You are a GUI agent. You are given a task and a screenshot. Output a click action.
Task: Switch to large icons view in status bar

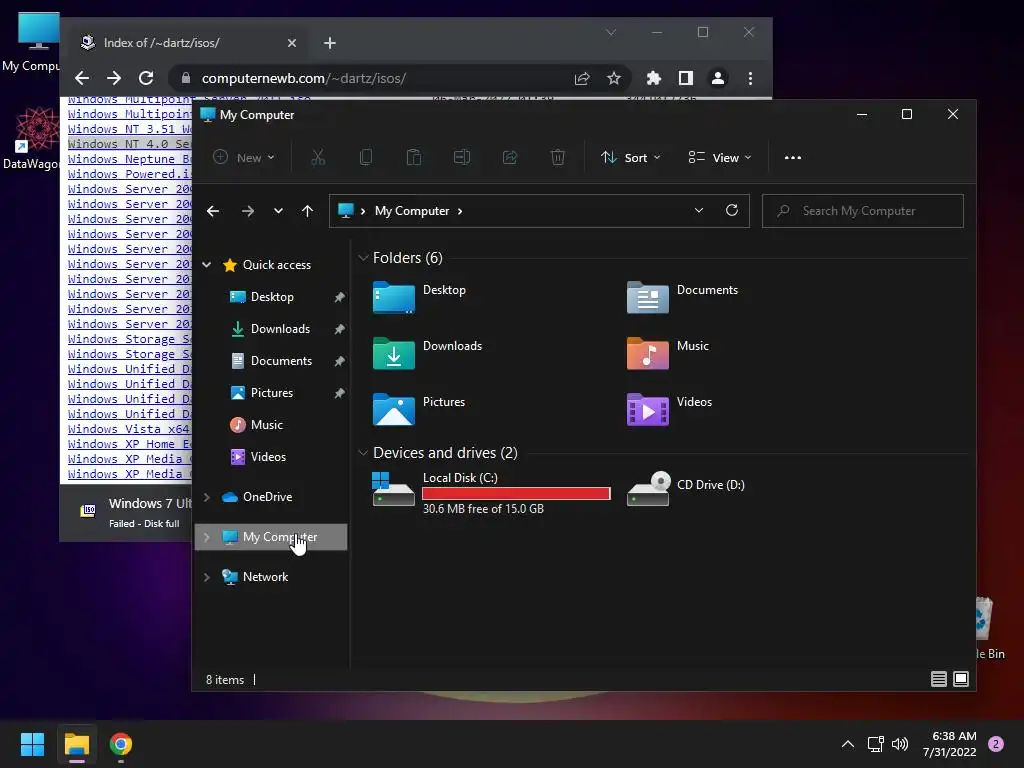click(961, 679)
